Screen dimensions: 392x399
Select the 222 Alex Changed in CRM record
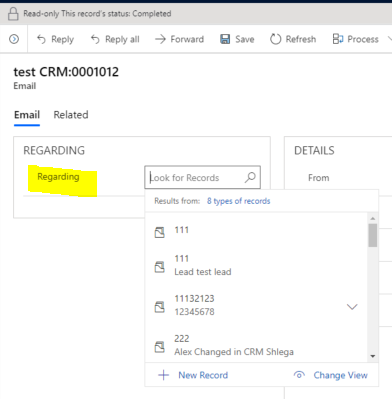tap(256, 345)
